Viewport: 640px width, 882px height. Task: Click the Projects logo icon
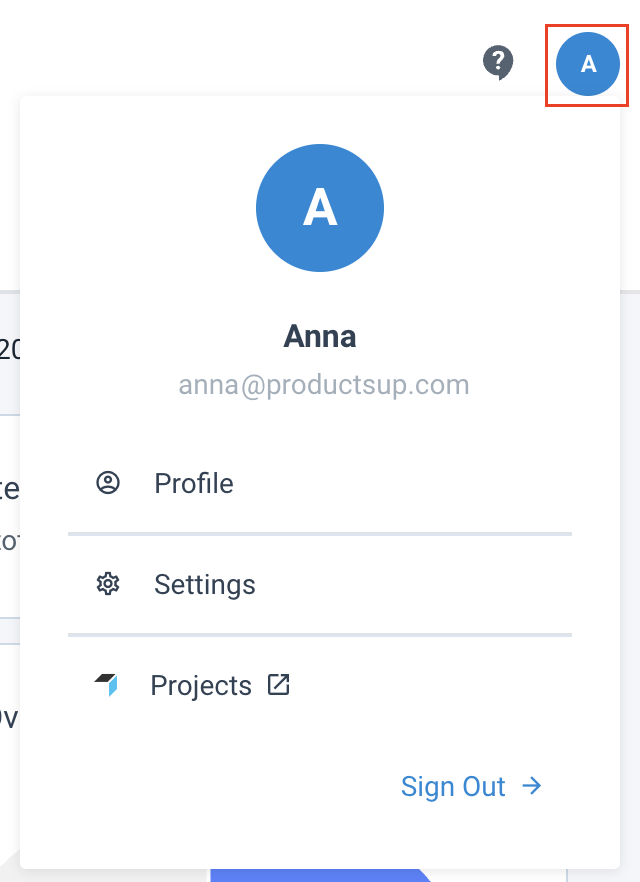click(107, 685)
